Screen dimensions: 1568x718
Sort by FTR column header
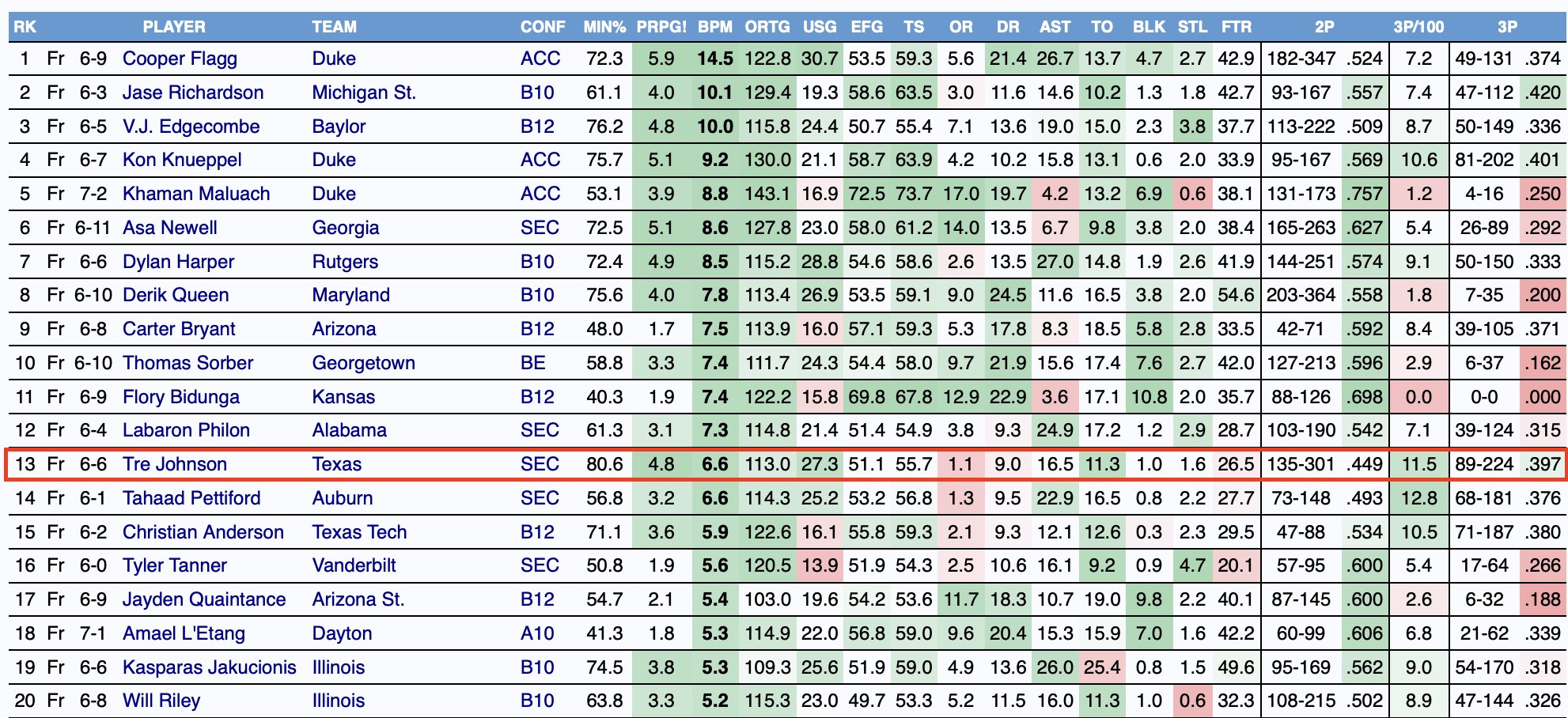point(1237,27)
